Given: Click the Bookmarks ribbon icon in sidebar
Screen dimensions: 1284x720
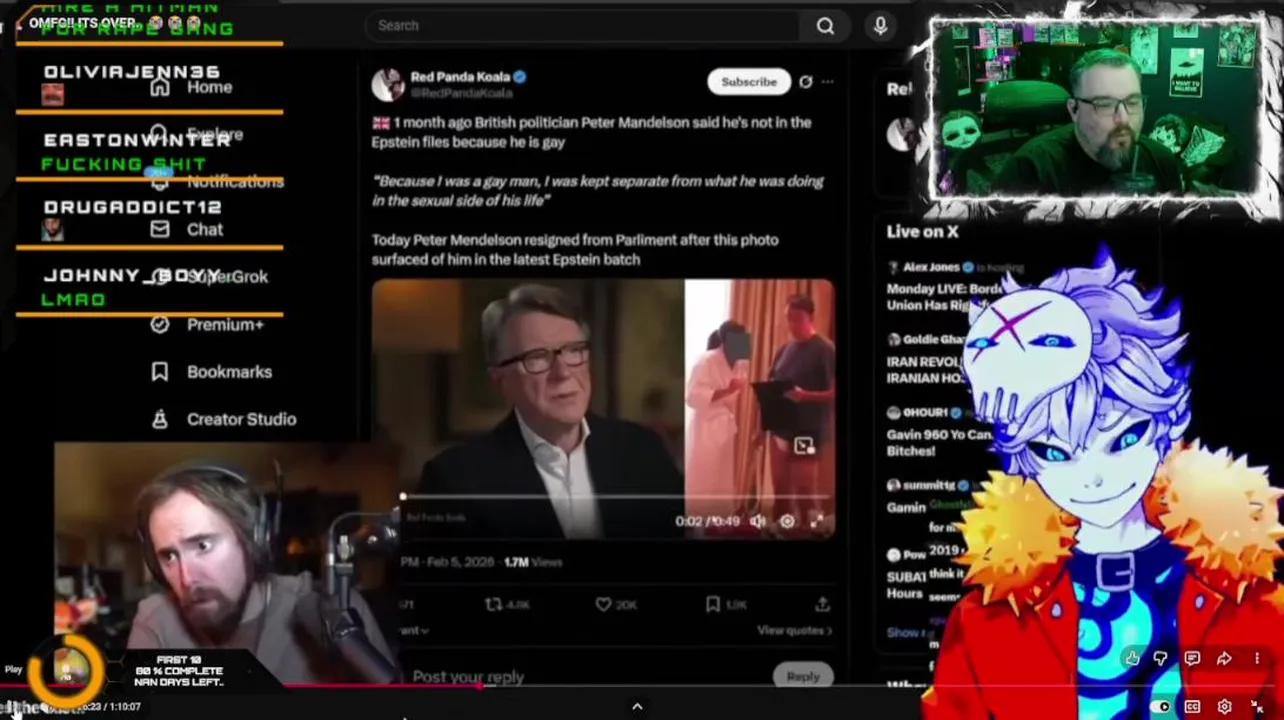Looking at the screenshot, I should click(x=160, y=372).
